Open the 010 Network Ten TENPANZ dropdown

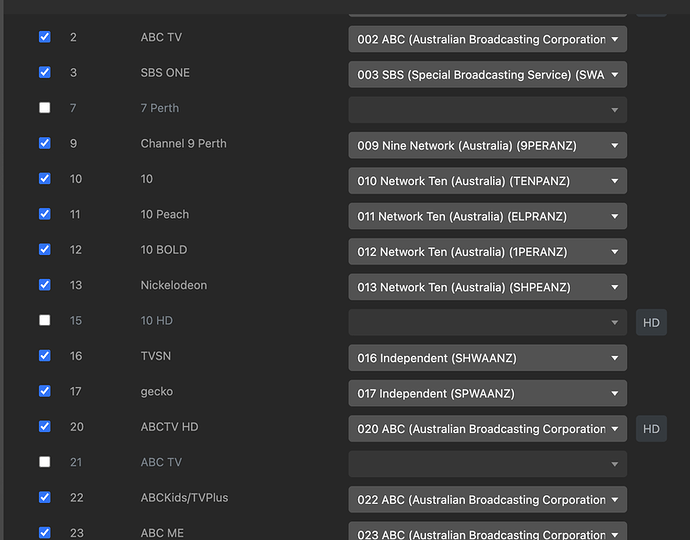pos(488,181)
